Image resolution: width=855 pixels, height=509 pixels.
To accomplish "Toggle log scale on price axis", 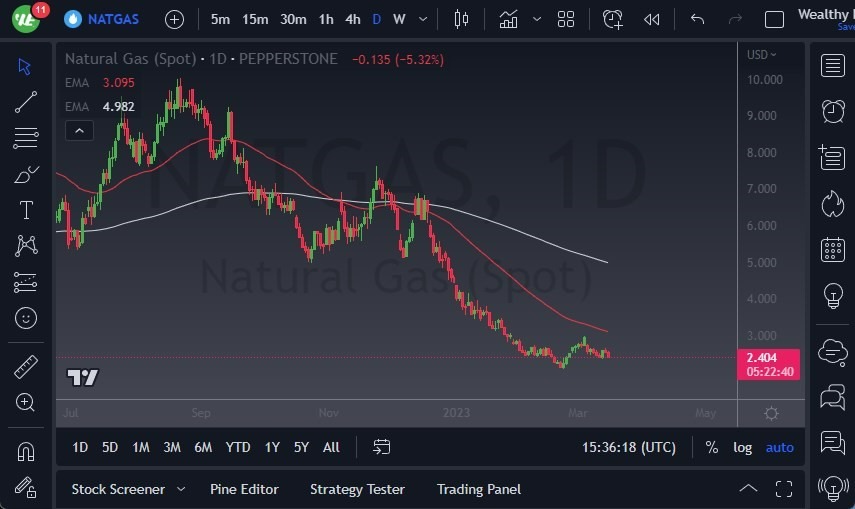I will click(742, 447).
